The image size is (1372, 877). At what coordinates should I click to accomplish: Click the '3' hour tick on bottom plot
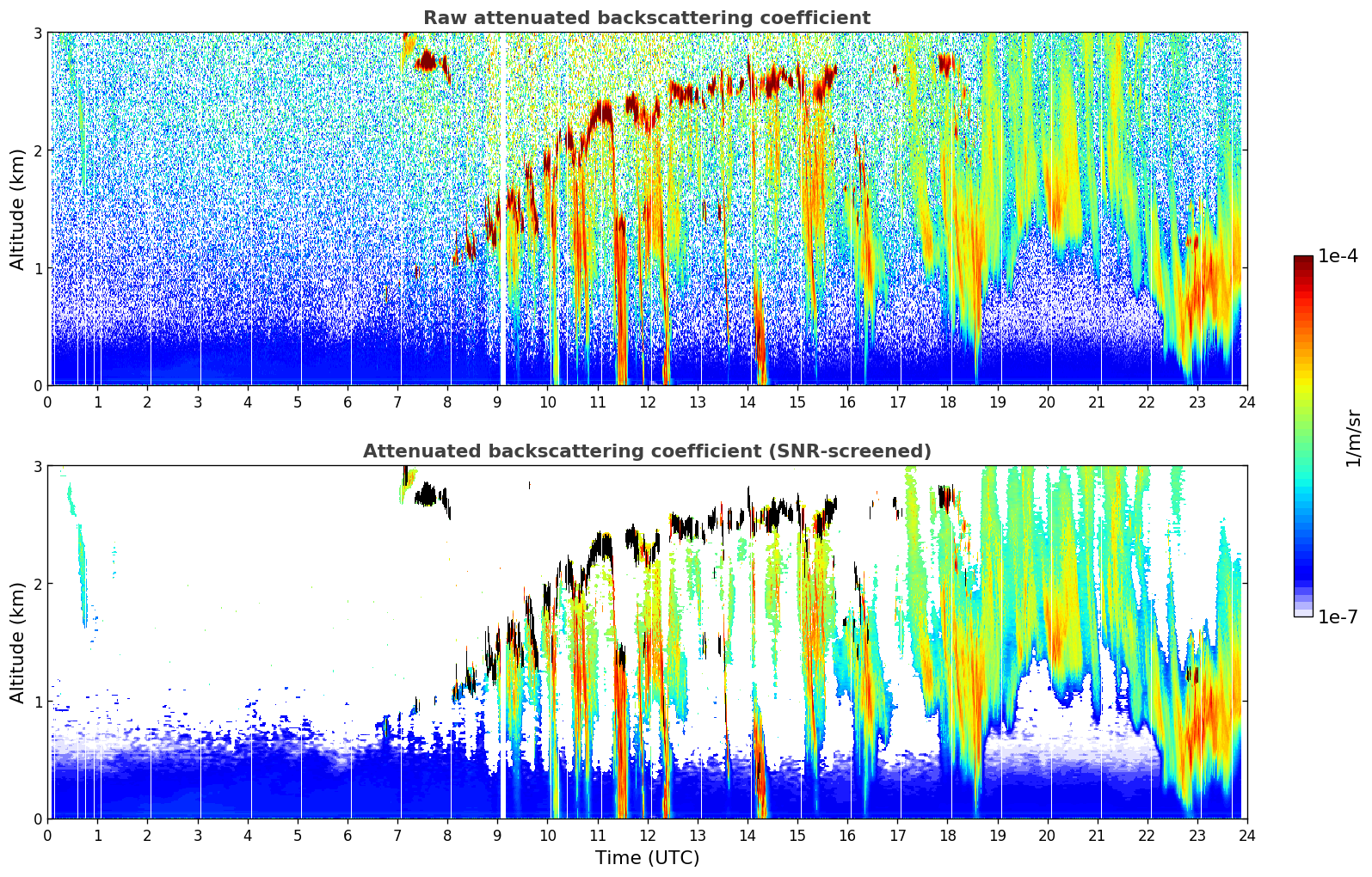click(x=198, y=835)
